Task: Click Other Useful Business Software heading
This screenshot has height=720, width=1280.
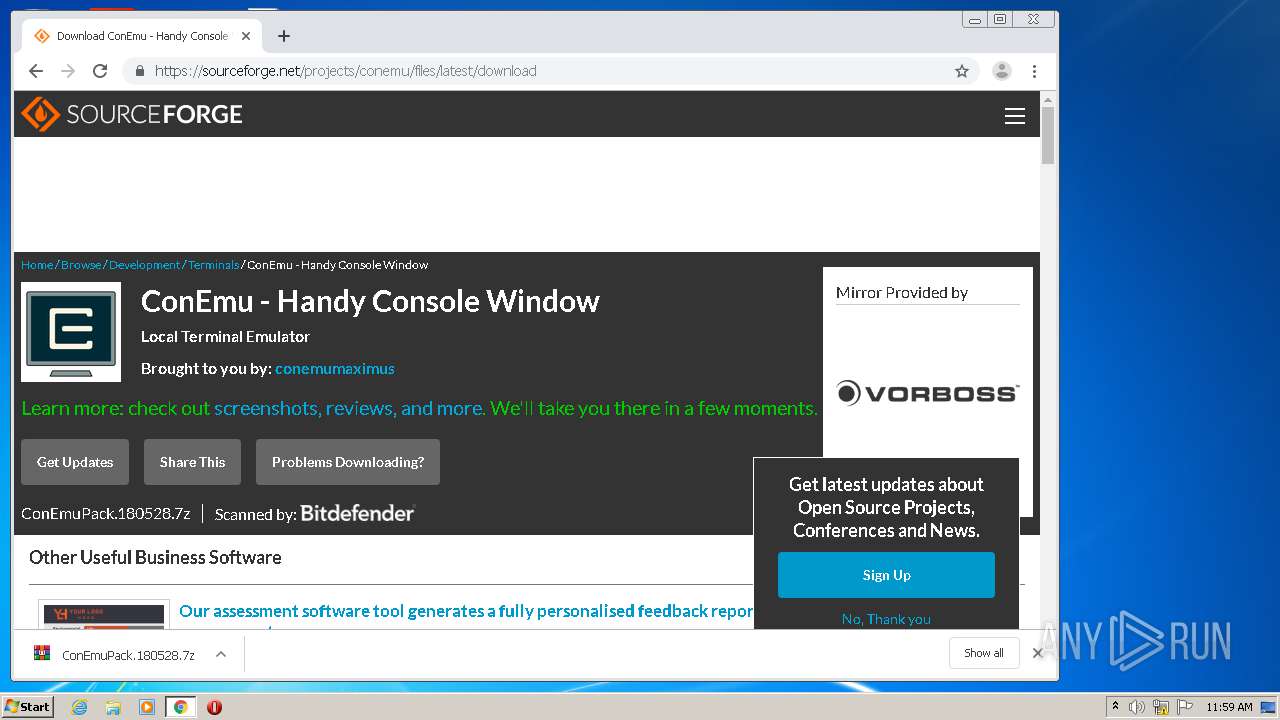Action: 155,557
